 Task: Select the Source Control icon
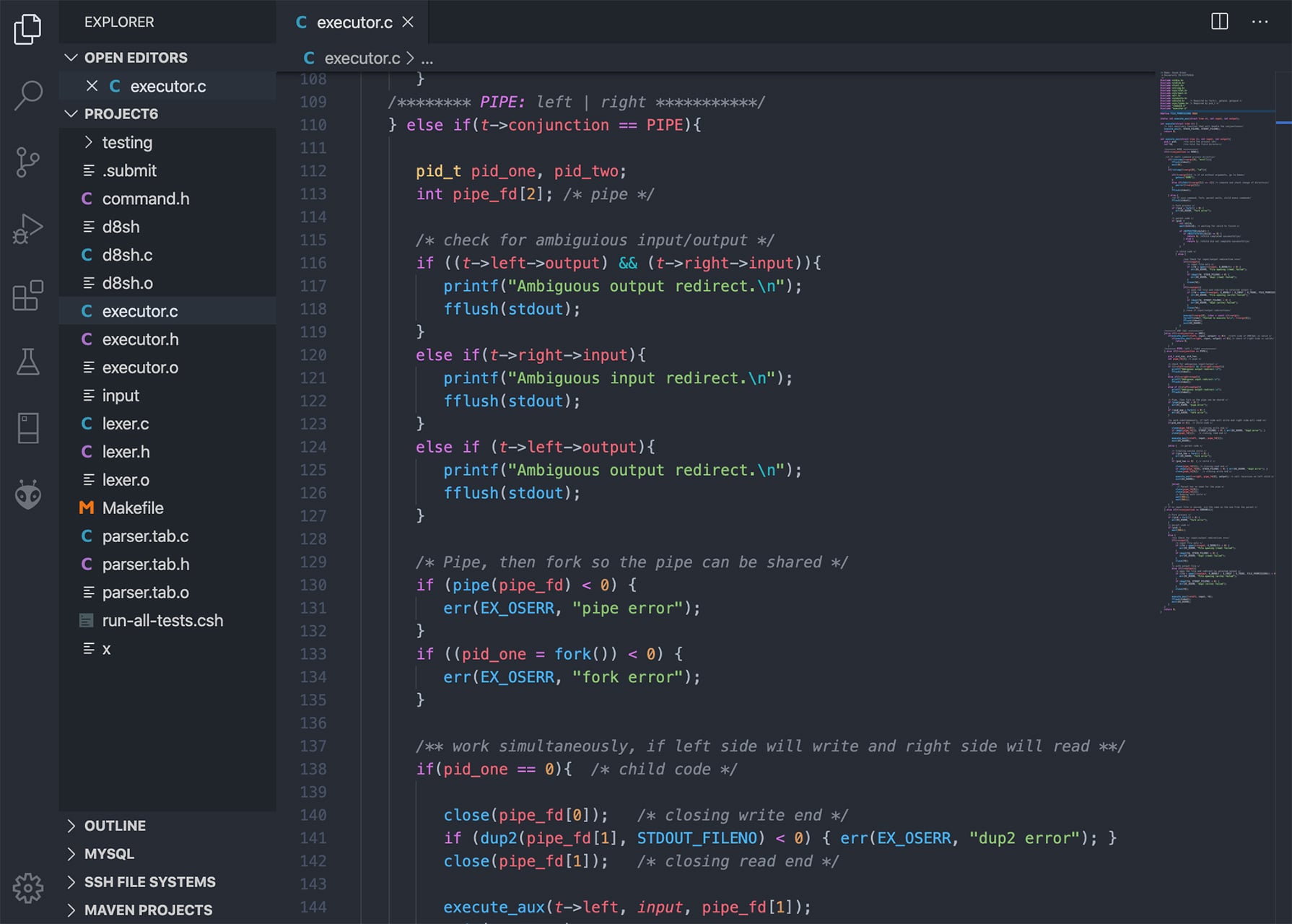[27, 160]
